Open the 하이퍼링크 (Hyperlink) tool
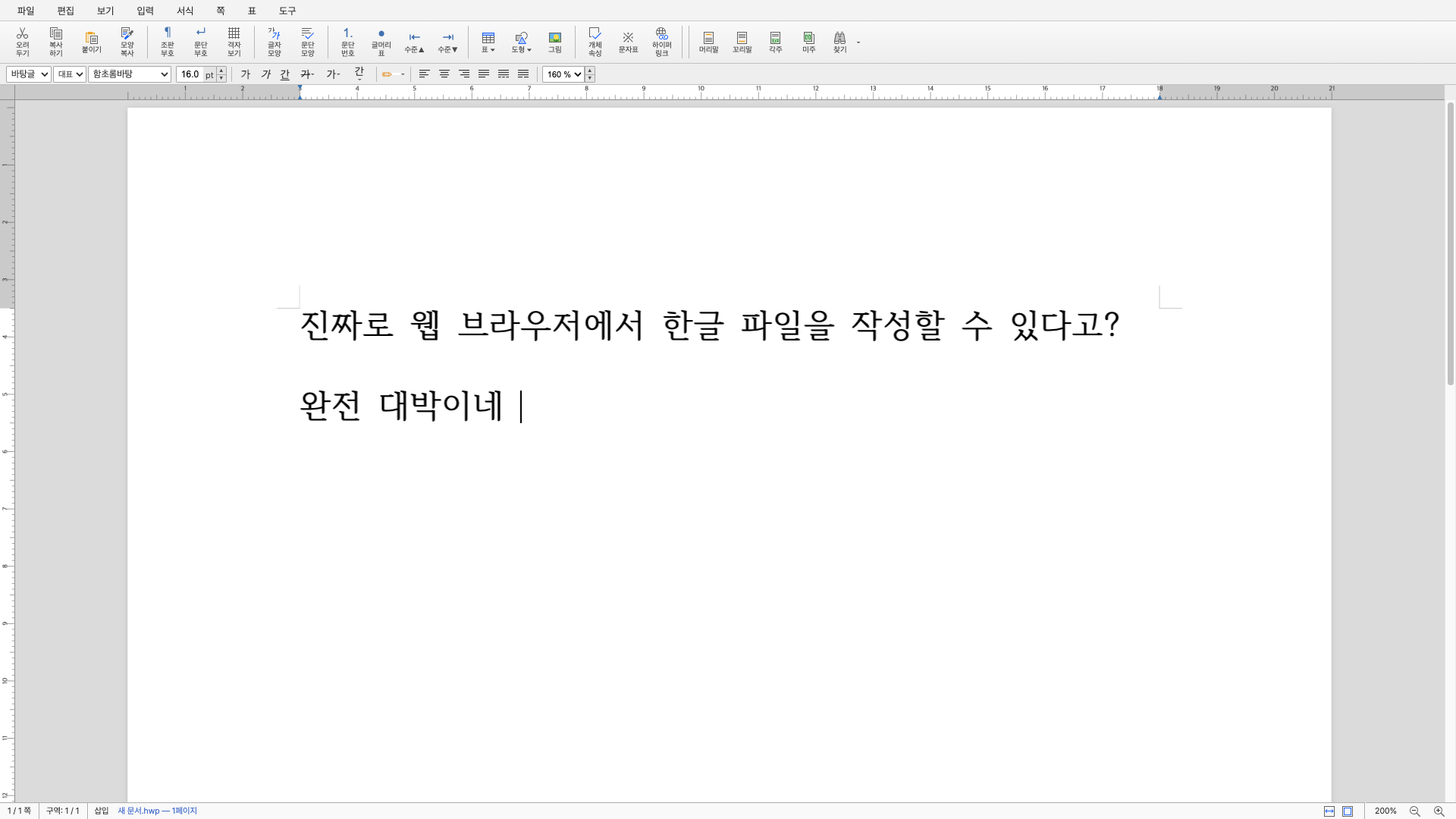1456x819 pixels. [x=661, y=42]
